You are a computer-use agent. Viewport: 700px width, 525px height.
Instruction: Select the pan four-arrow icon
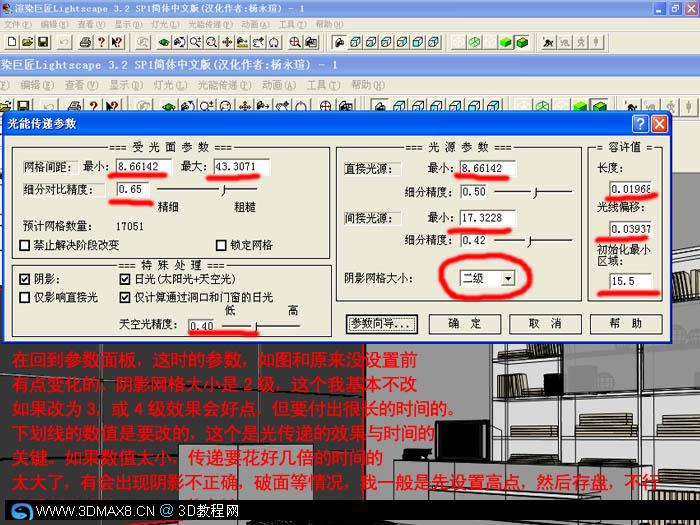click(x=227, y=42)
